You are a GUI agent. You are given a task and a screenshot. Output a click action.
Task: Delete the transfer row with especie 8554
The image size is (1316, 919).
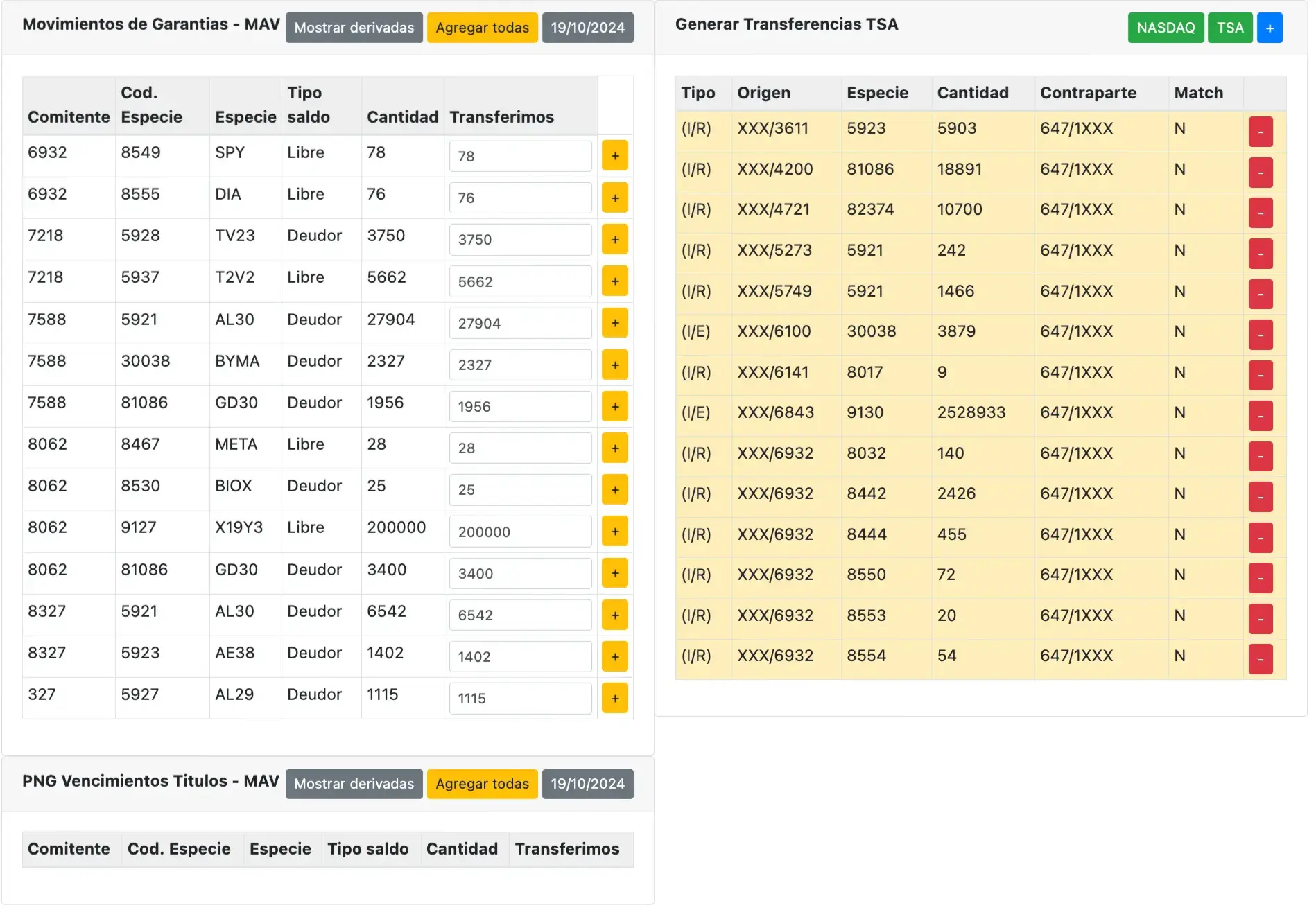(x=1260, y=659)
